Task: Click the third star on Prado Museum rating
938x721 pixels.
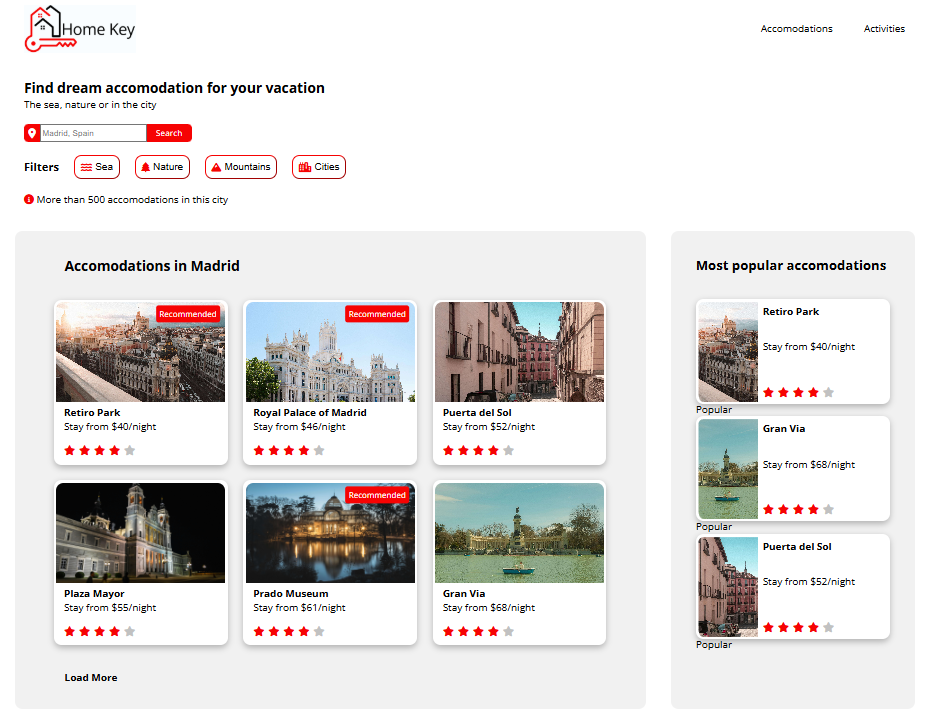Action: [288, 631]
